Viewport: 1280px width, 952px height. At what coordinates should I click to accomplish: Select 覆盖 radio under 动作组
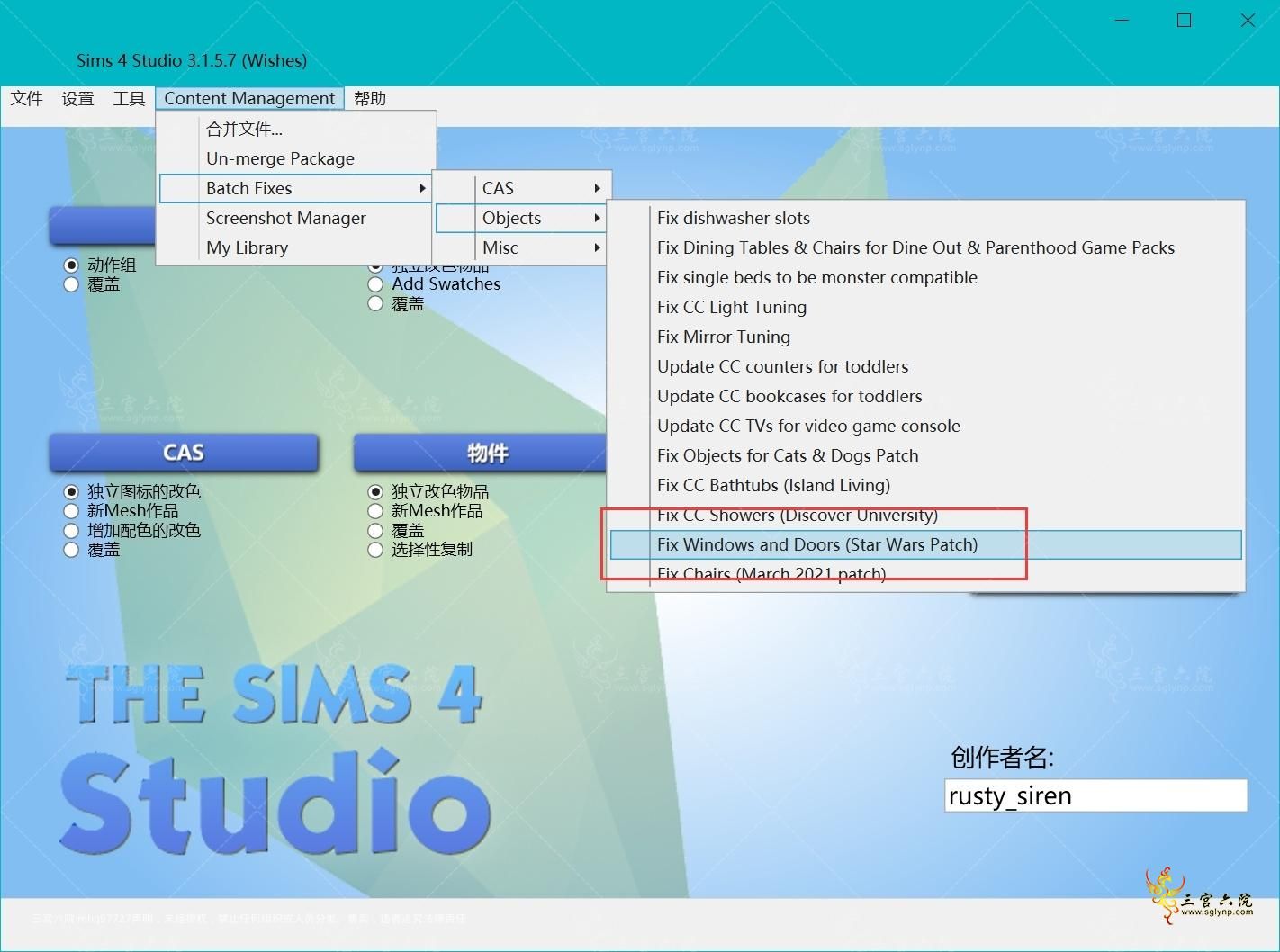(71, 284)
